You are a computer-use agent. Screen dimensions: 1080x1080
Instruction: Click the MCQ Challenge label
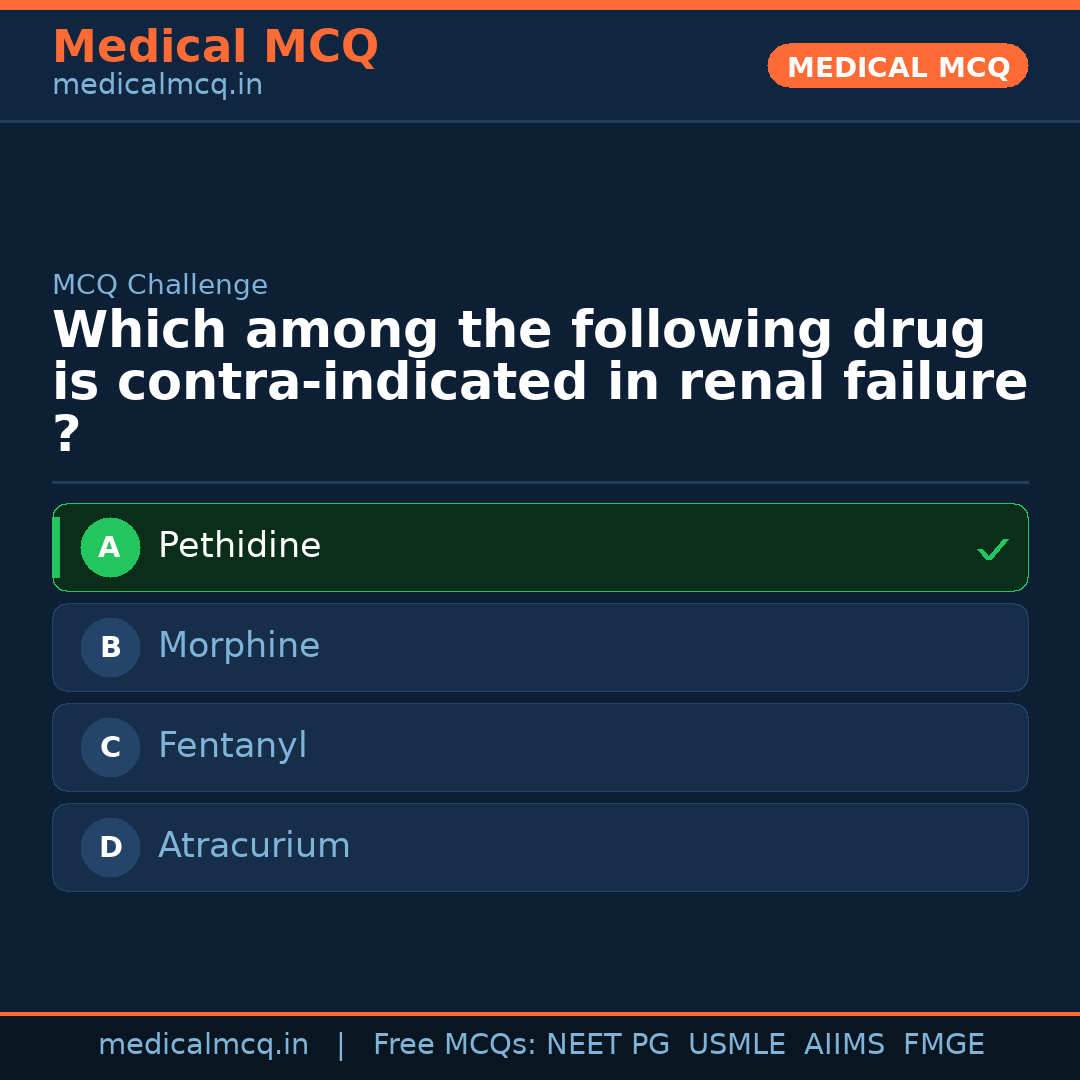160,285
